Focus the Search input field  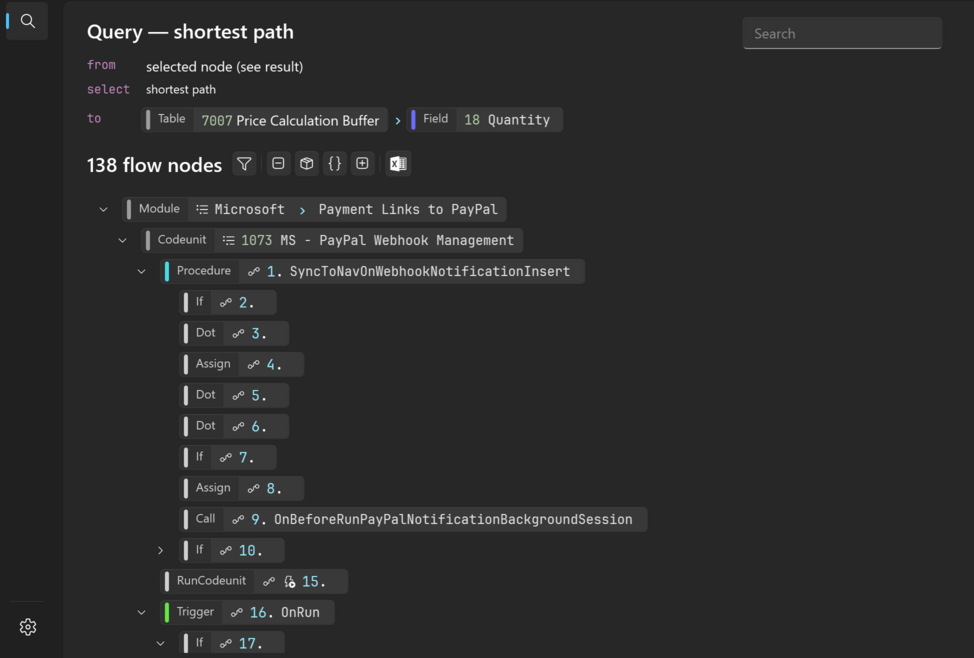point(842,34)
